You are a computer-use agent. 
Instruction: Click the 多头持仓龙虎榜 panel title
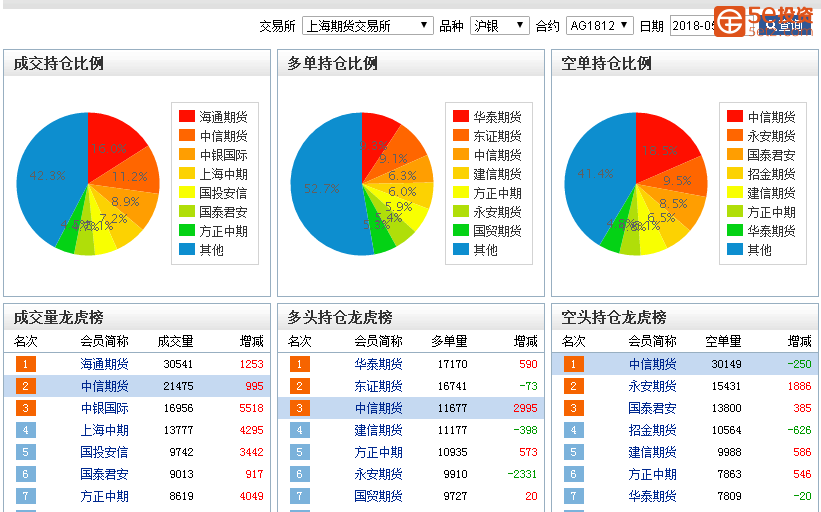click(x=339, y=317)
